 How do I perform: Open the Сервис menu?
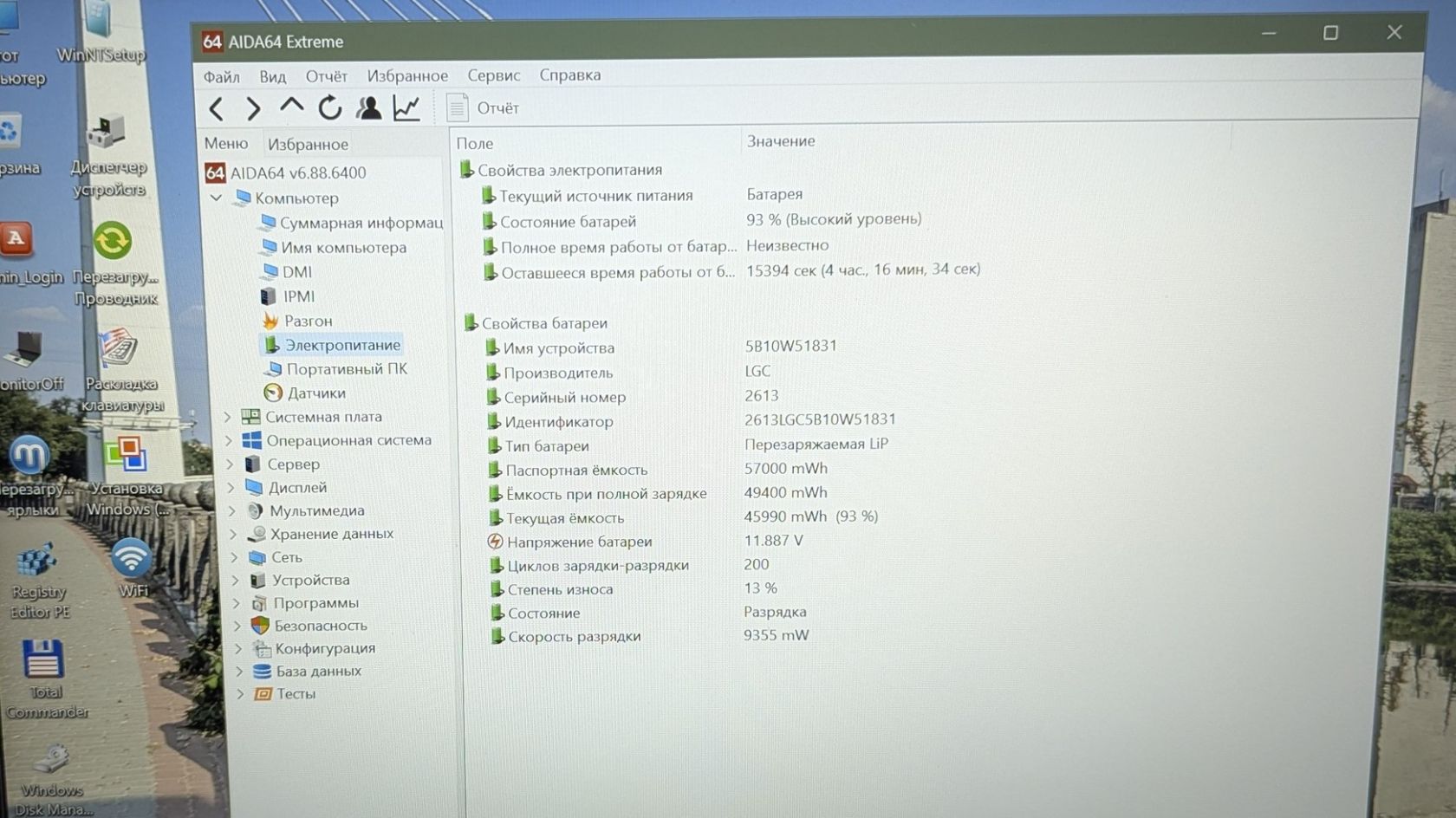tap(494, 75)
